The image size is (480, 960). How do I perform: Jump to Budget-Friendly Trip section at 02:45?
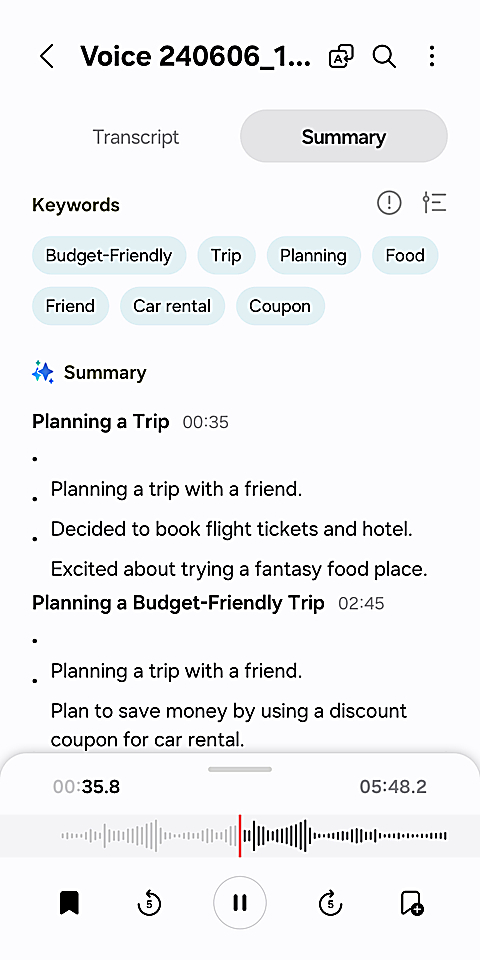(x=208, y=604)
